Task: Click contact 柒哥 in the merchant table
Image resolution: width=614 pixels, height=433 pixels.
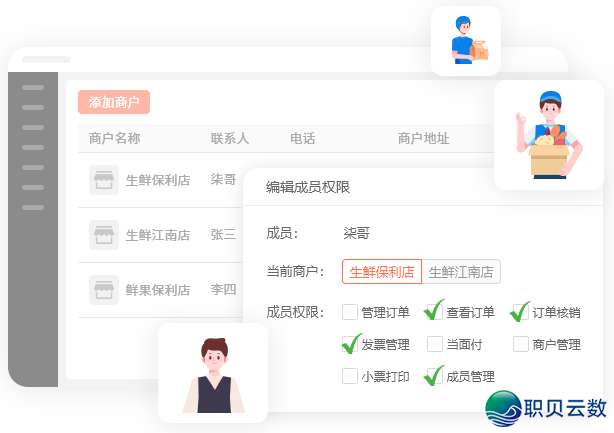Action: [x=223, y=179]
